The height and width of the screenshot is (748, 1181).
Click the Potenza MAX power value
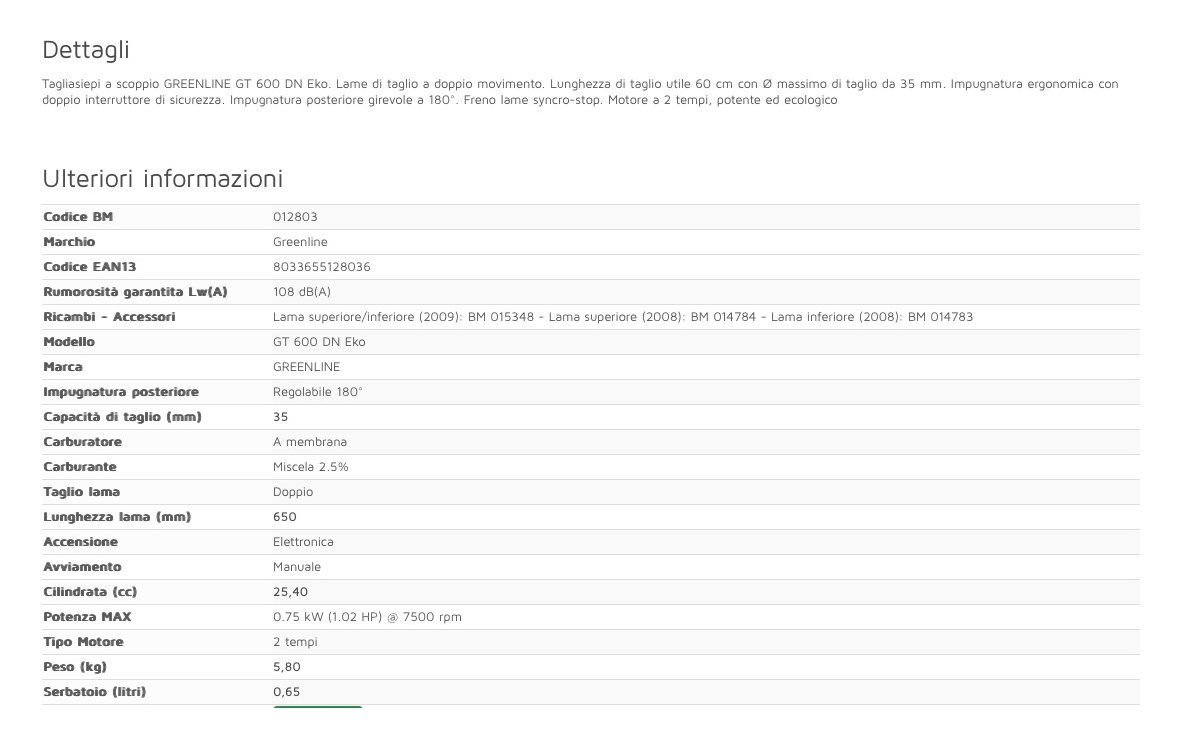click(x=367, y=617)
